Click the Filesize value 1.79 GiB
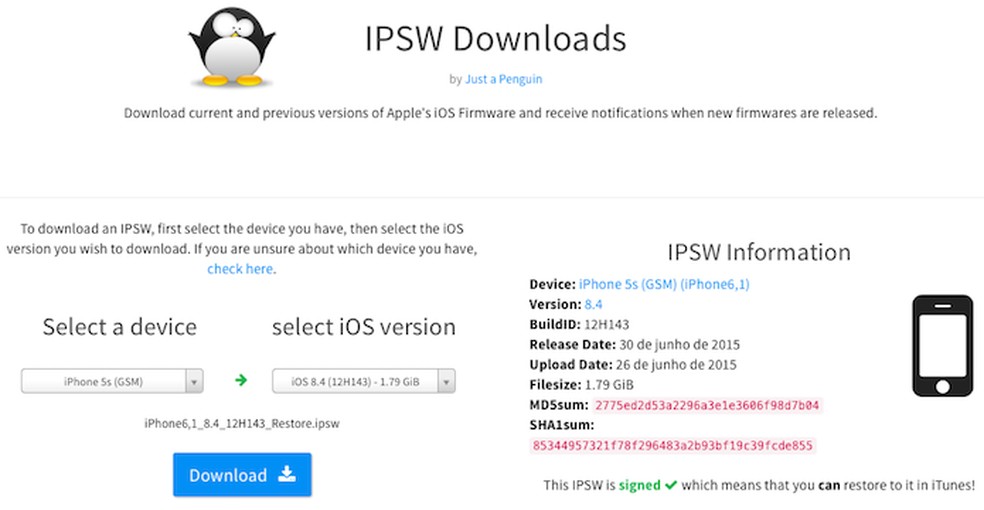Screen dimensions: 984x510 (x=609, y=385)
